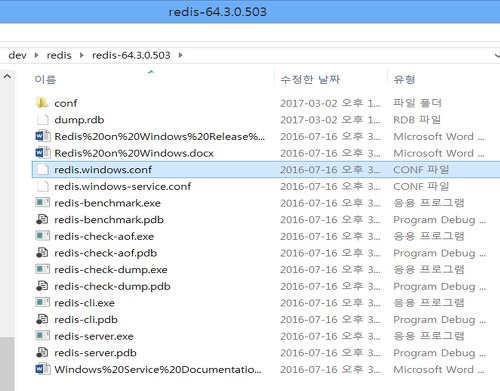The height and width of the screenshot is (391, 500).
Task: Select redis-check-aof.exe file name
Action: tap(104, 236)
